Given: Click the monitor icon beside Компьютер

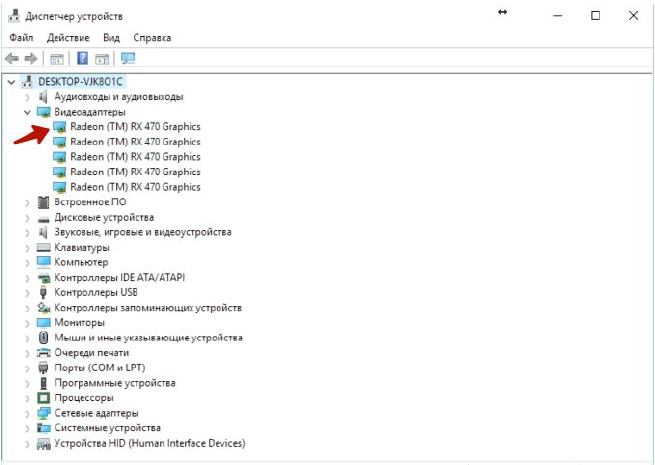Looking at the screenshot, I should click(43, 262).
